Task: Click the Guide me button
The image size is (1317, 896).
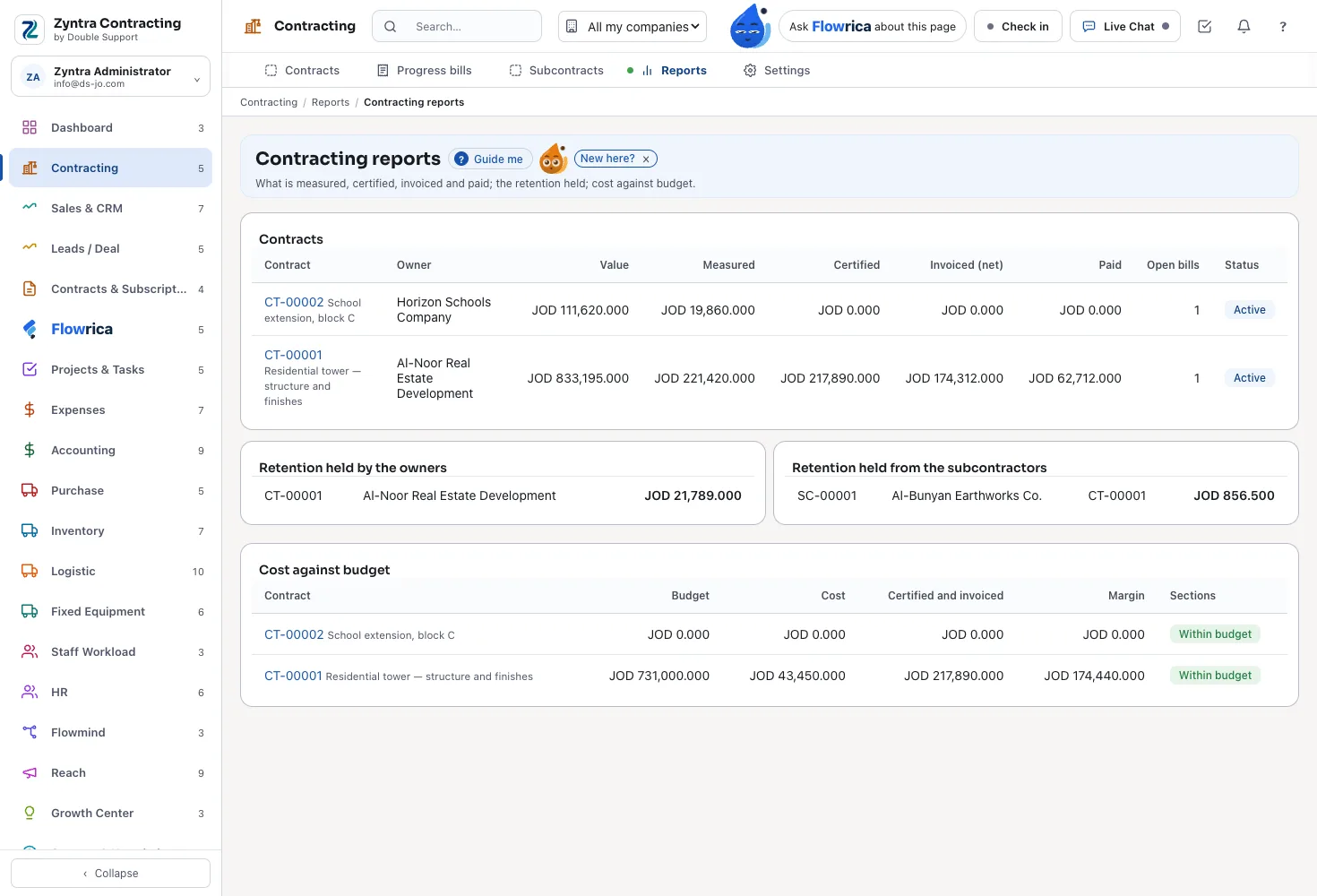Action: click(x=490, y=159)
